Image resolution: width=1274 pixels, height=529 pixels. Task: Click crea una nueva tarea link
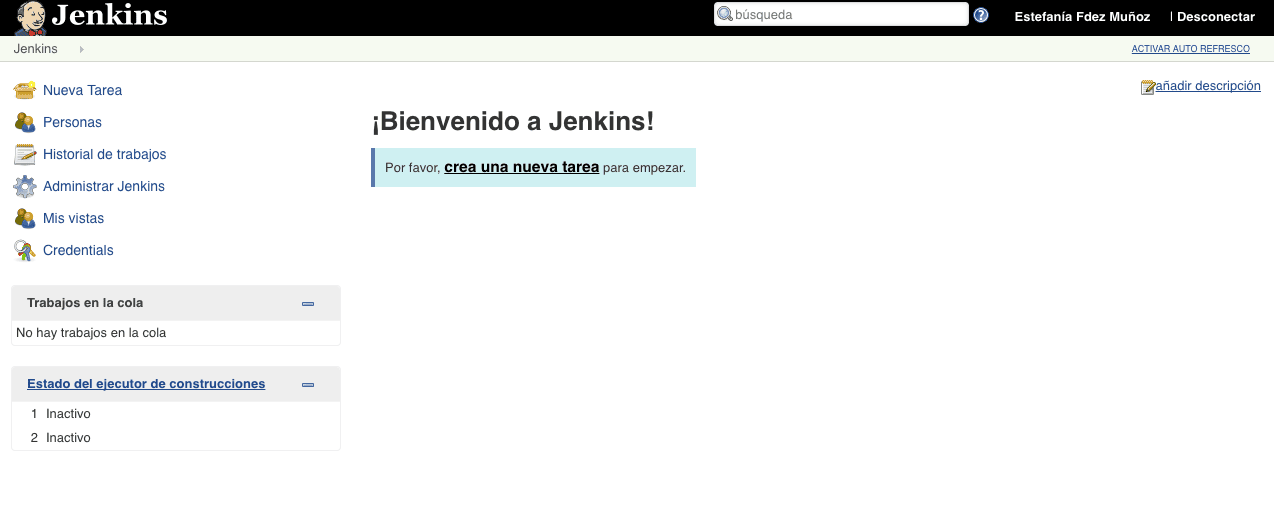521,167
